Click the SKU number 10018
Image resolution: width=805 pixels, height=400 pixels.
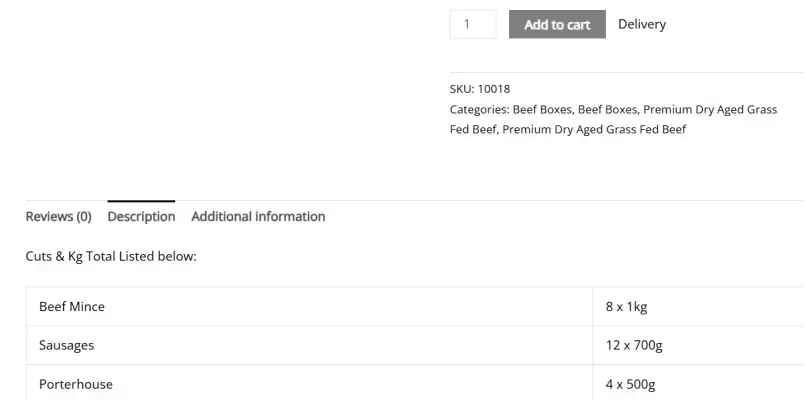494,89
